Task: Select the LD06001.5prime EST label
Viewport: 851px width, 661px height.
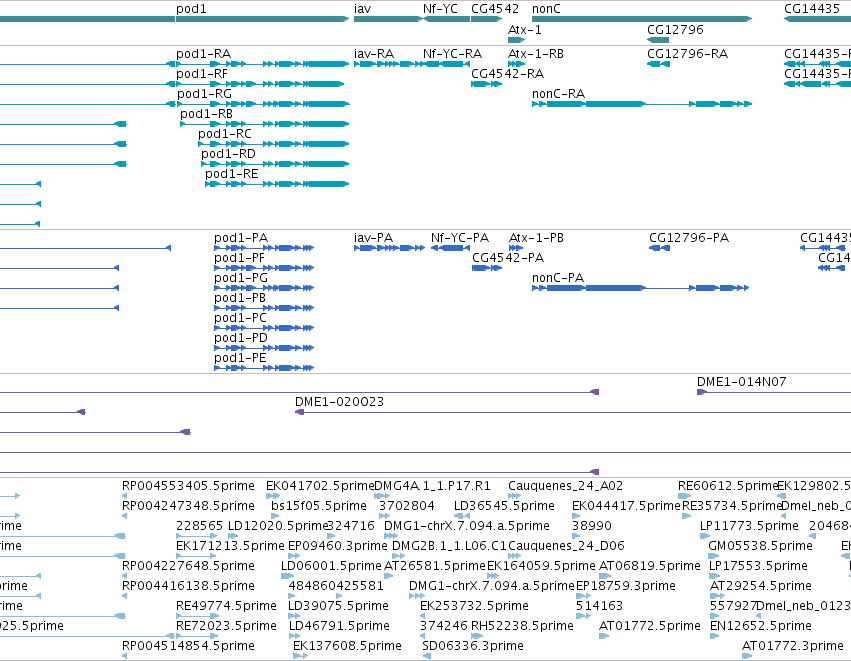Action: coord(331,566)
